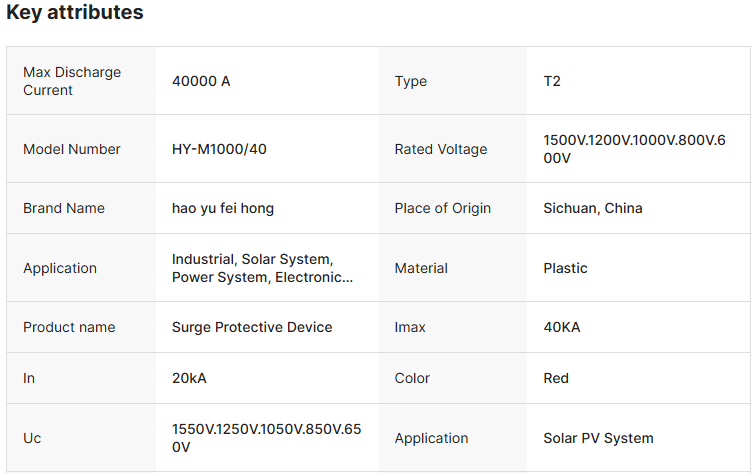Screen dimensions: 753x473
Task: Click the Key attributes heading
Action: [x=75, y=13]
